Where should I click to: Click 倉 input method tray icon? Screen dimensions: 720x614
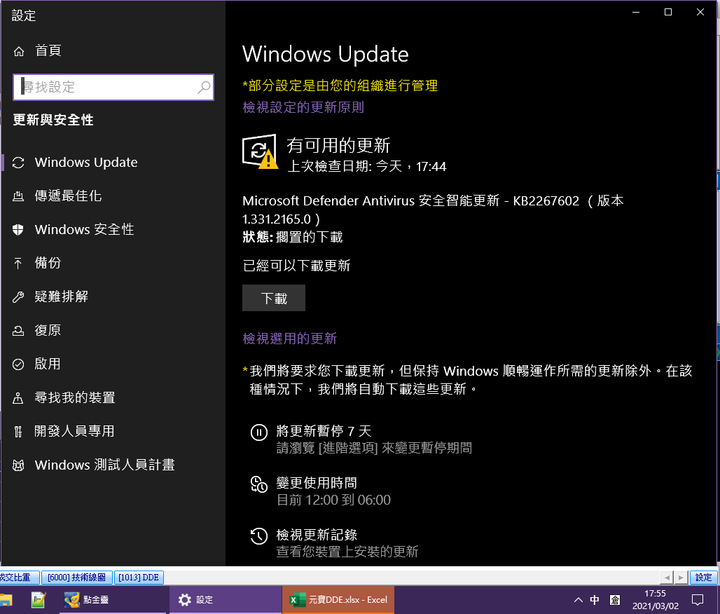pos(615,600)
